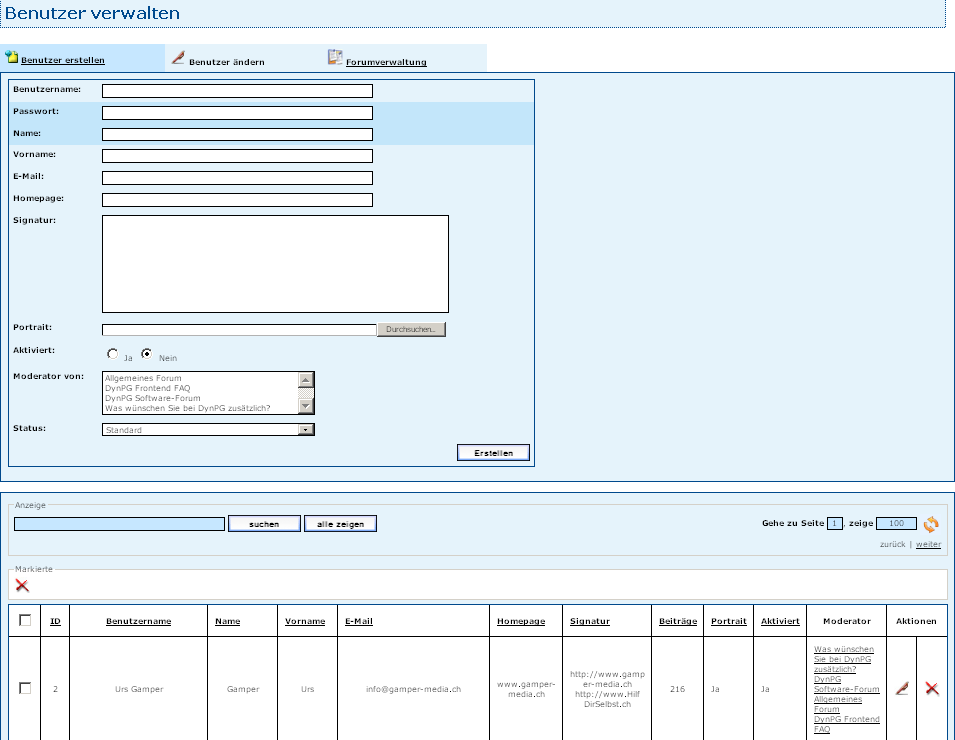Tick the checkbox for user ID 2
The height and width of the screenshot is (740, 955).
25,688
